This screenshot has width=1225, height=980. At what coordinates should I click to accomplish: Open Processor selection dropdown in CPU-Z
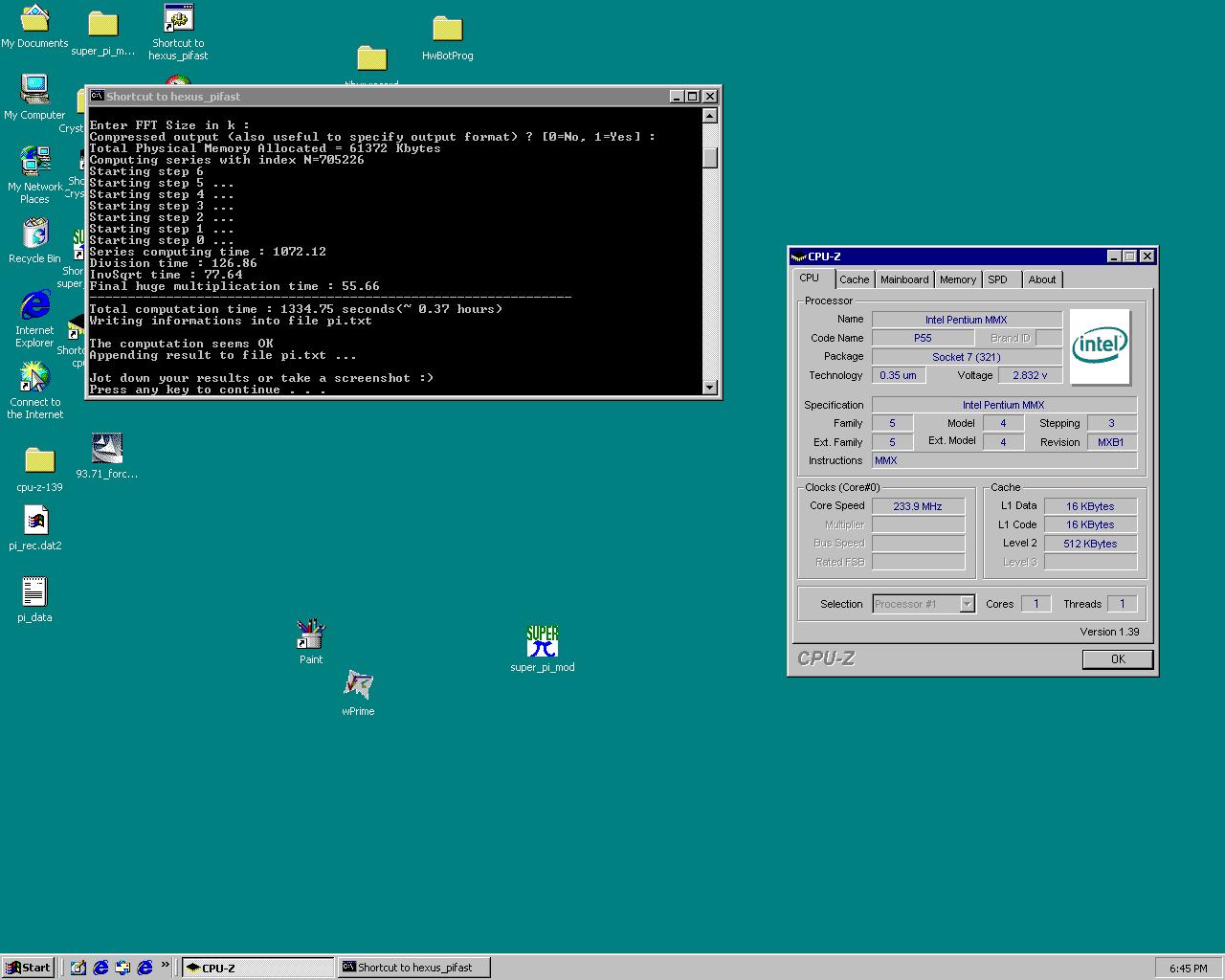tap(967, 604)
